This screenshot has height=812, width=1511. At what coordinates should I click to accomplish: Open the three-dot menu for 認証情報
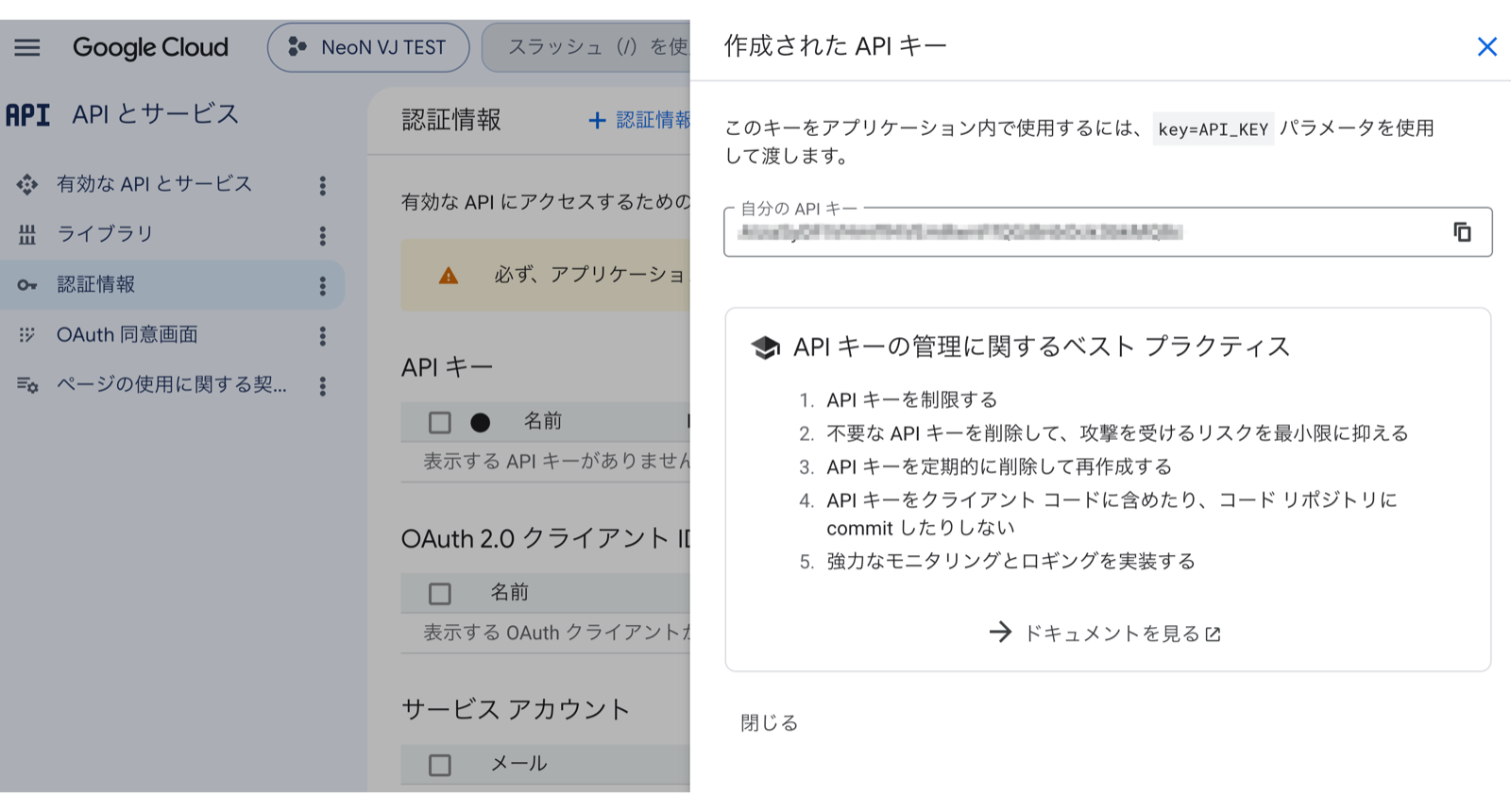point(323,285)
